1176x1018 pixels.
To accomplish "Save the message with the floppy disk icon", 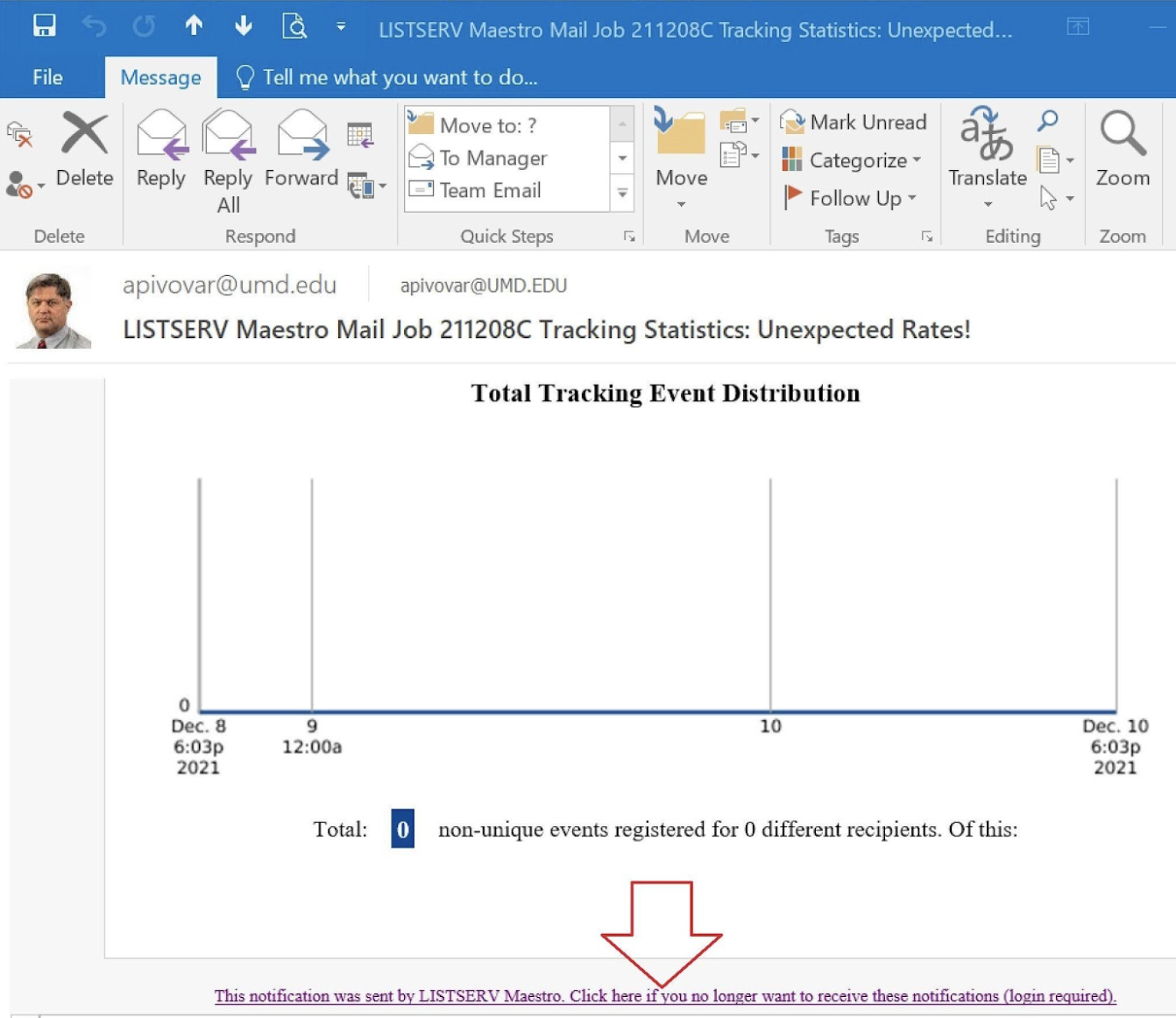I will tap(45, 25).
